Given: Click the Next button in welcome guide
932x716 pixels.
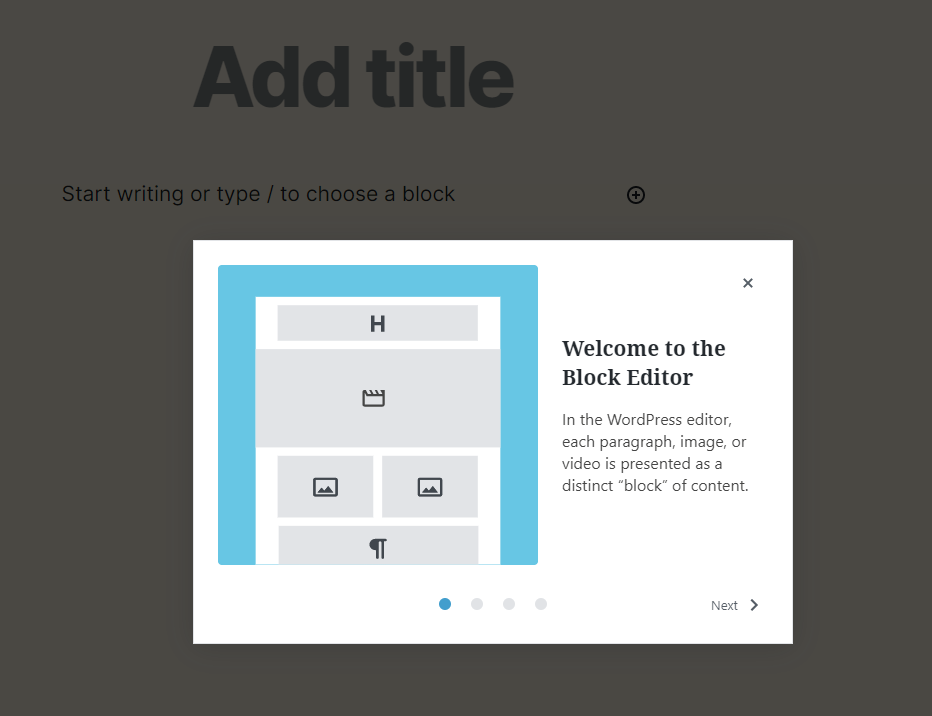Looking at the screenshot, I should point(735,605).
